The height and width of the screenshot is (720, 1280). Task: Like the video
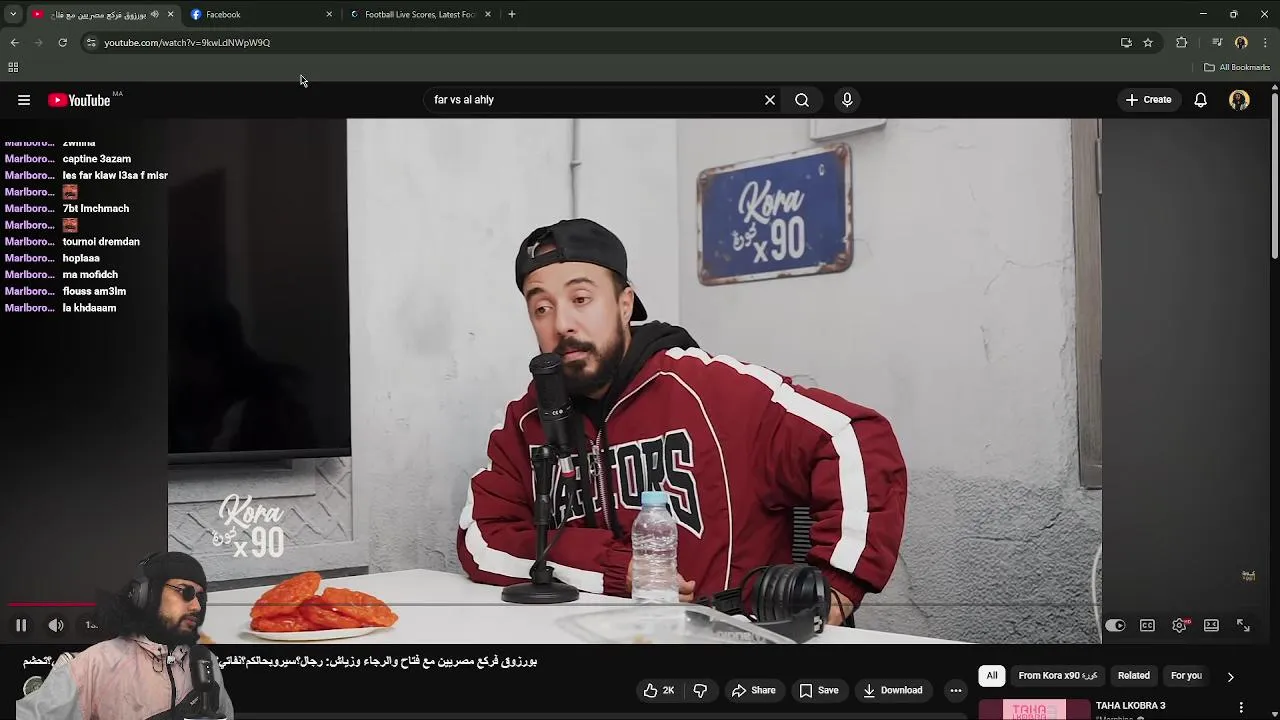[659, 690]
